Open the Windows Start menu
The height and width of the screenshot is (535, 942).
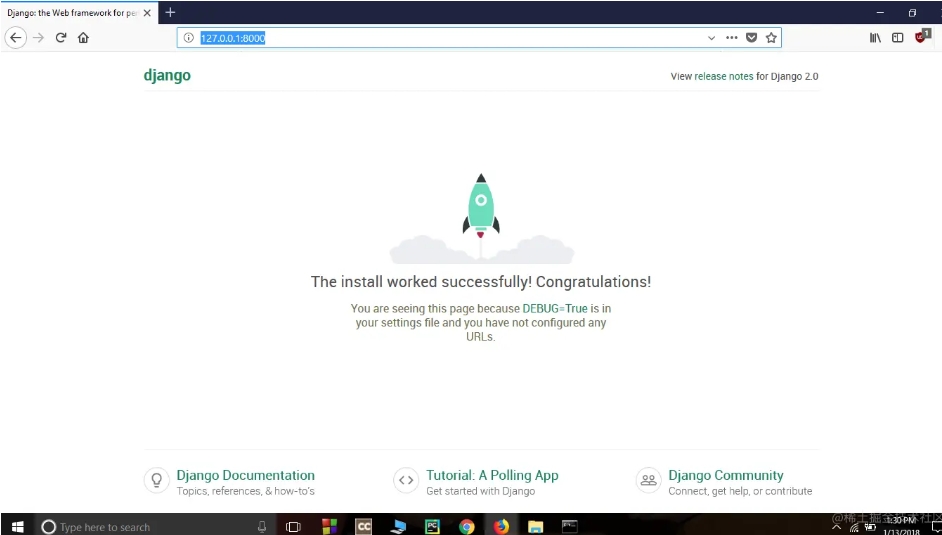click(x=17, y=527)
